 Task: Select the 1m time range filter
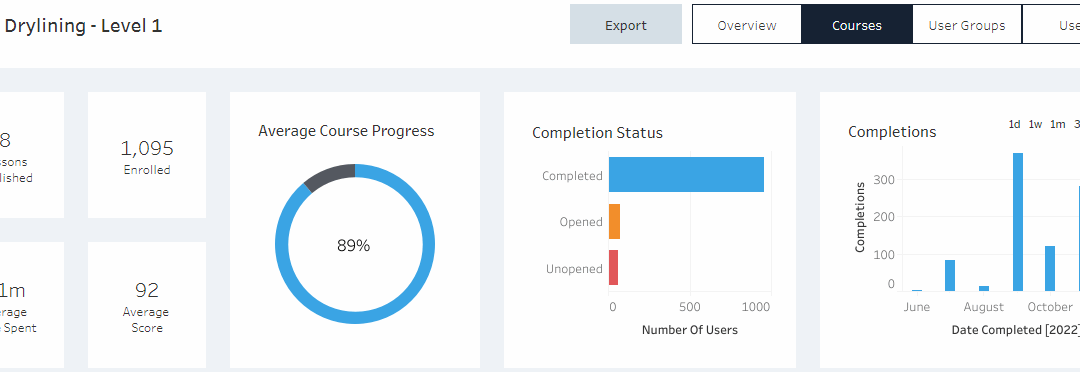point(1057,125)
